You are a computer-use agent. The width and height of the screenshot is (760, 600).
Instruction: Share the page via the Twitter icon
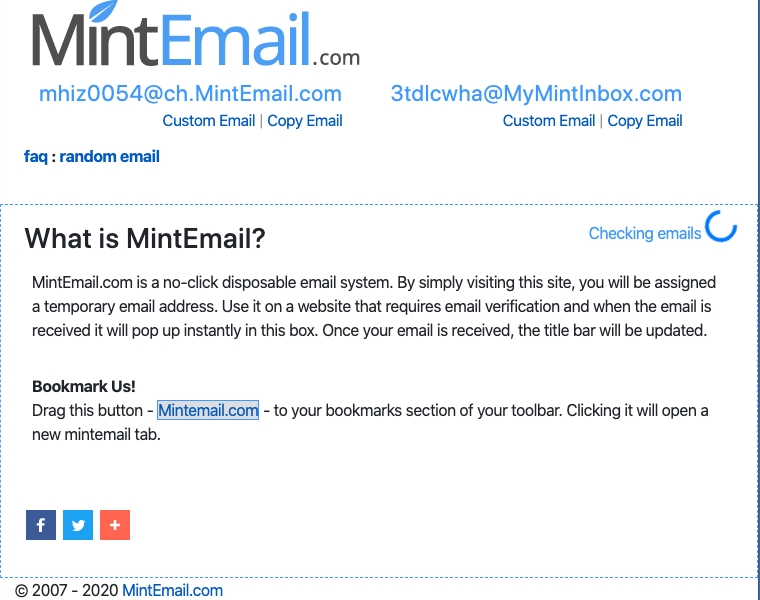tap(78, 525)
